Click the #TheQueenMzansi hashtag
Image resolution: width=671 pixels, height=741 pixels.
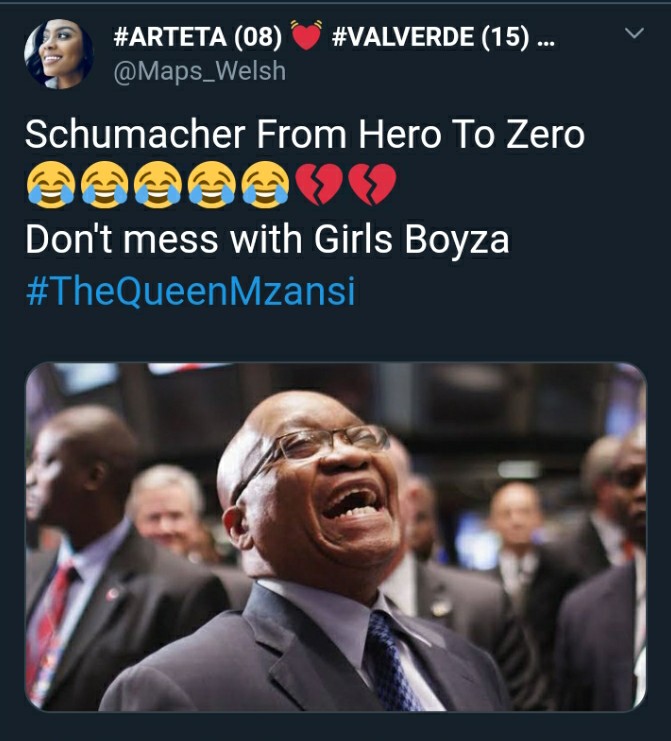190,291
